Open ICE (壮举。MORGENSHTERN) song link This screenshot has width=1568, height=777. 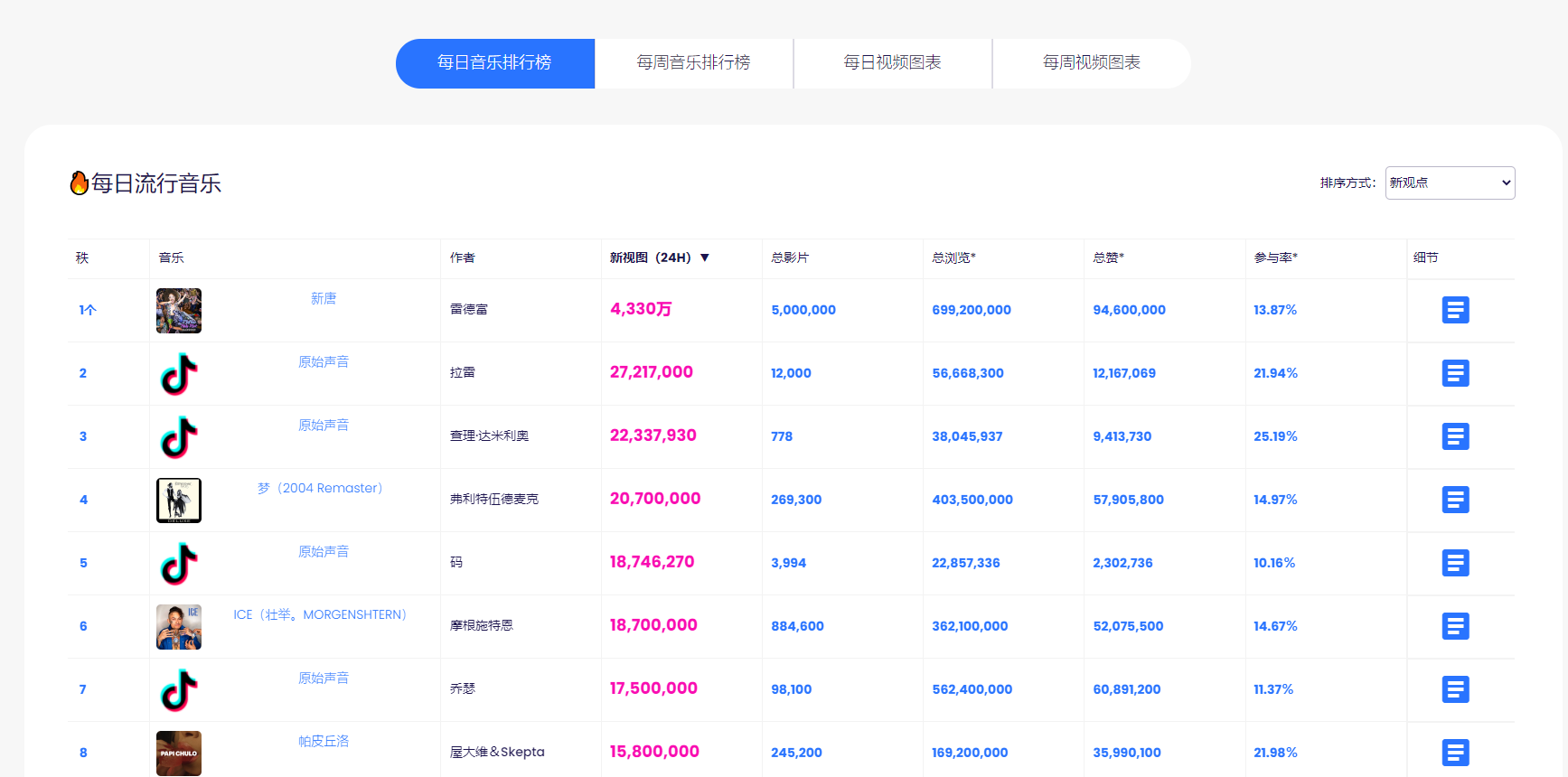click(x=320, y=614)
